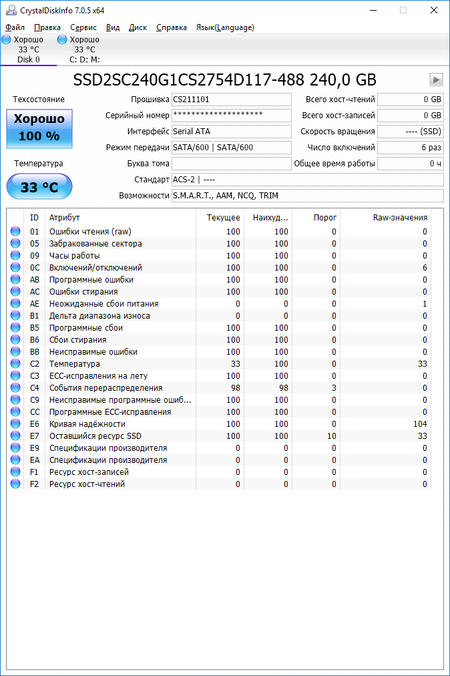Open the Сервис menu

pos(83,28)
